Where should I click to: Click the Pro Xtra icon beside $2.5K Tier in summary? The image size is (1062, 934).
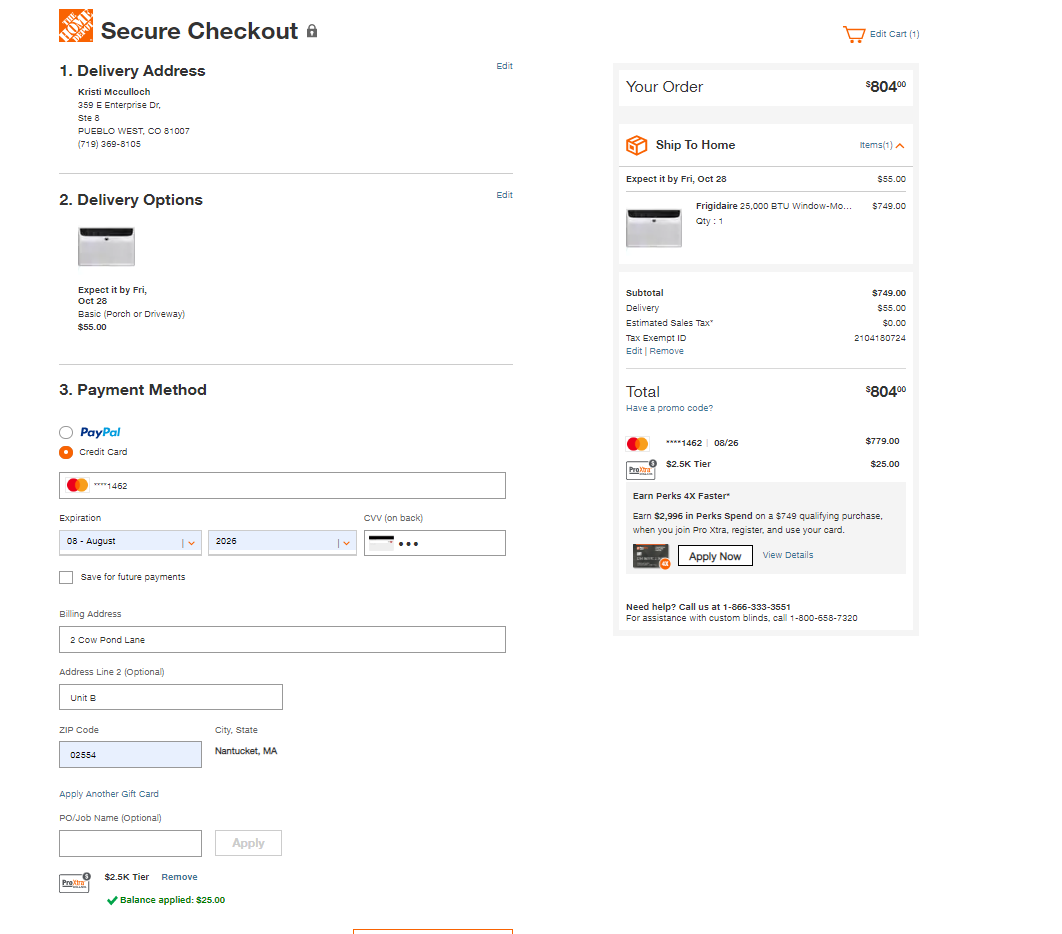click(641, 469)
